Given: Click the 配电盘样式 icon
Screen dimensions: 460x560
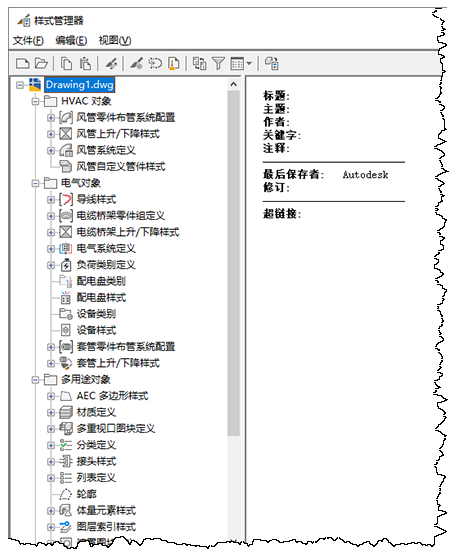Looking at the screenshot, I should 66,298.
